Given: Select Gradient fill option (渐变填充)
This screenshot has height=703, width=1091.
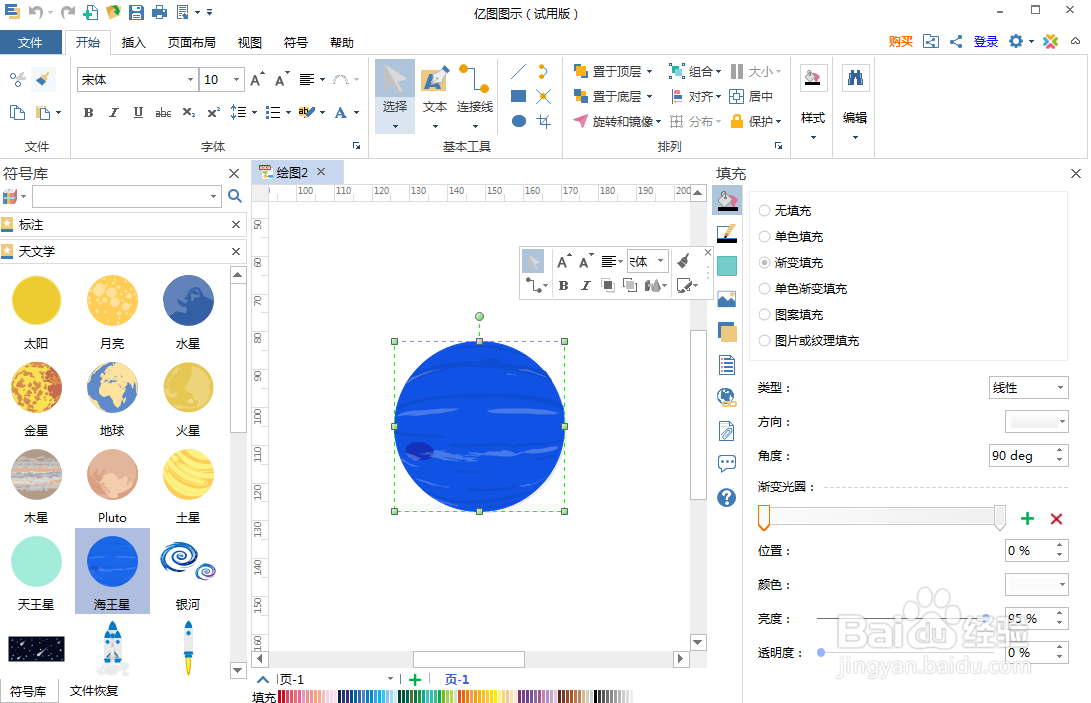Looking at the screenshot, I should (791, 262).
